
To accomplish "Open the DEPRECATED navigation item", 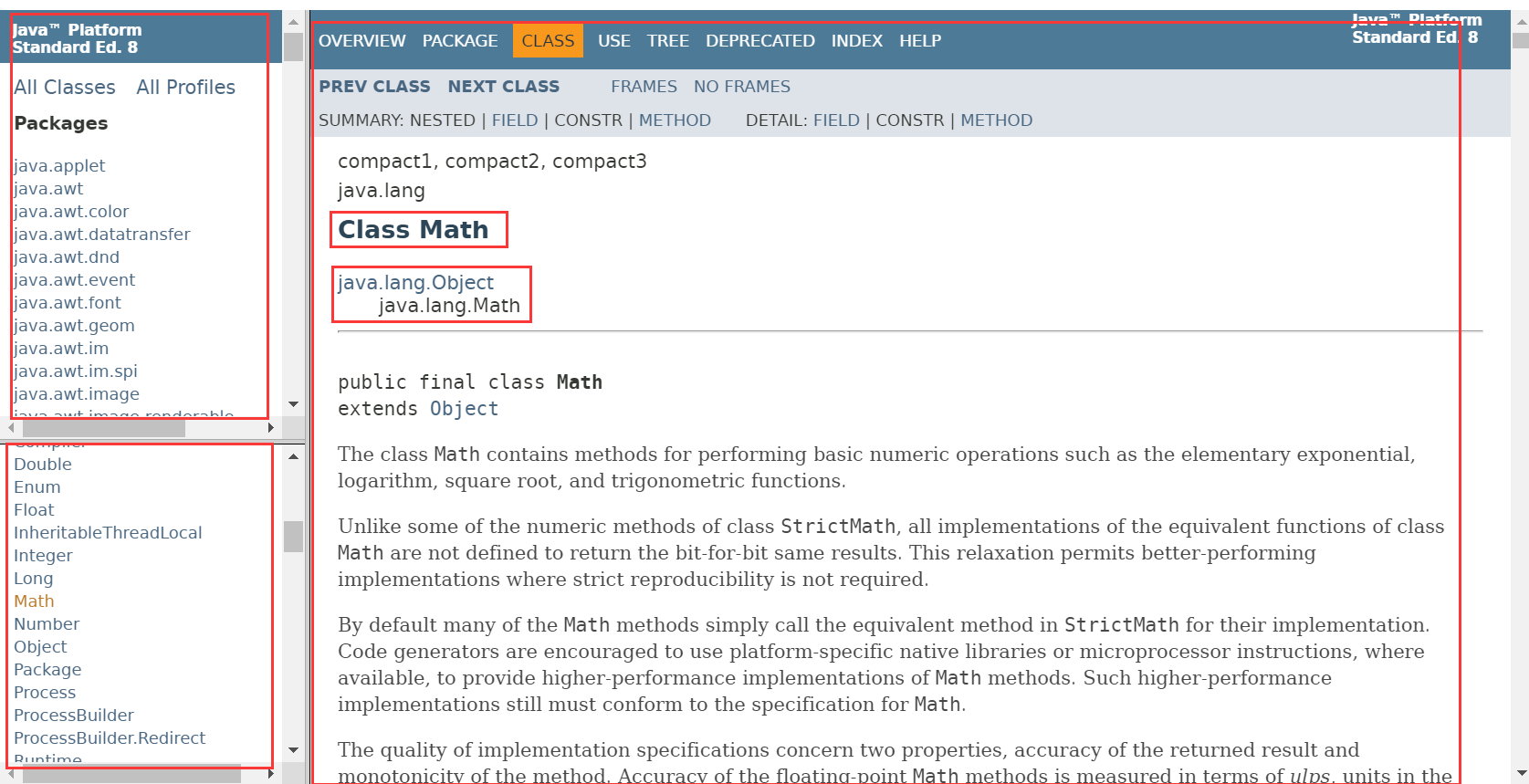I will point(760,41).
